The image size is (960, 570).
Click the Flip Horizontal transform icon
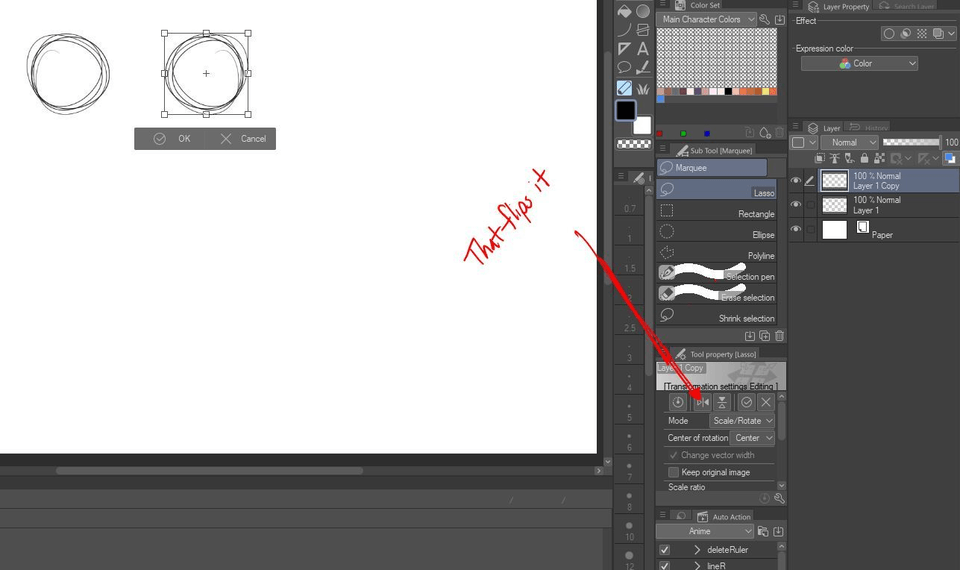point(702,402)
